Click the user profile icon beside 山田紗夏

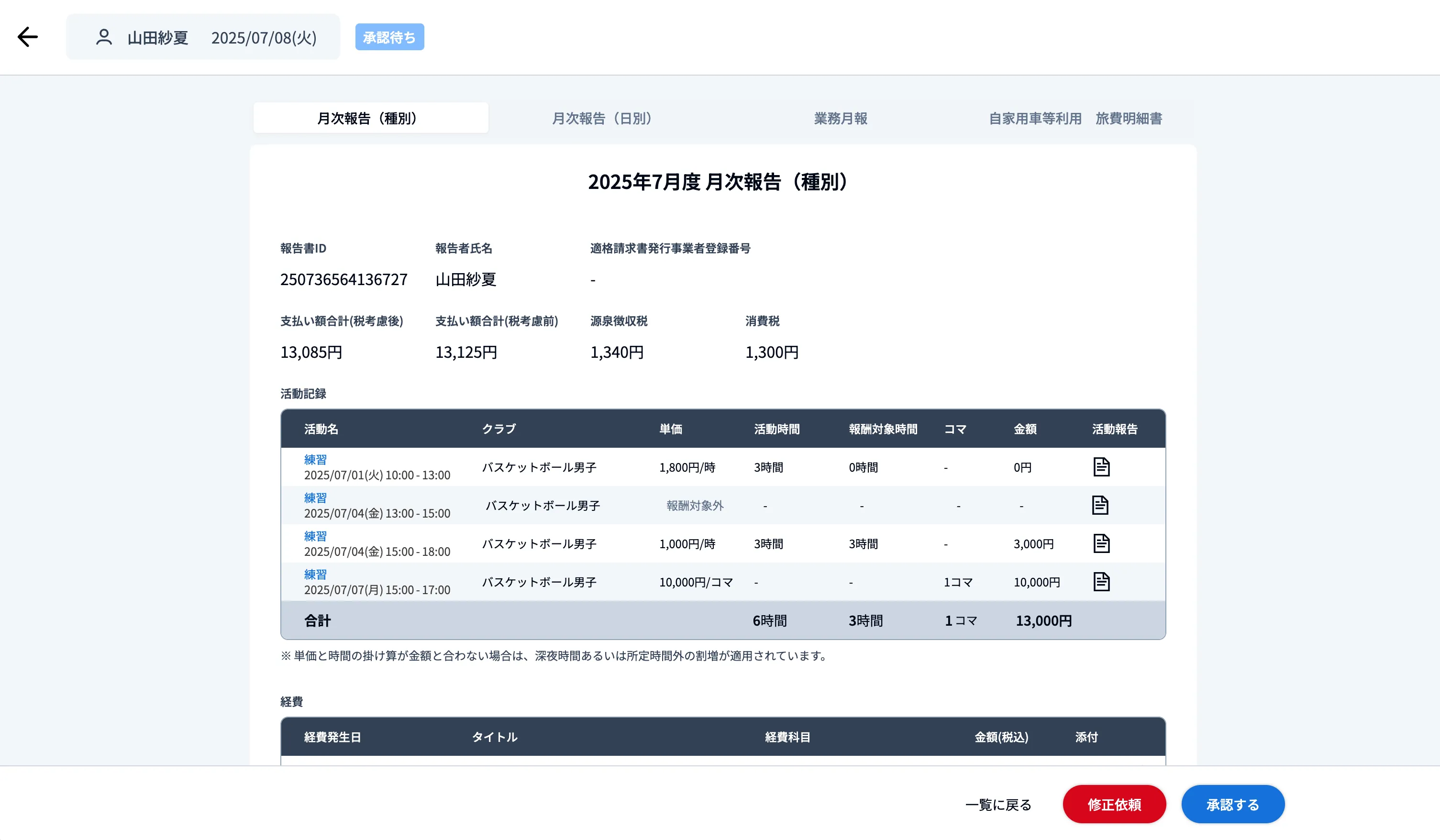click(103, 37)
